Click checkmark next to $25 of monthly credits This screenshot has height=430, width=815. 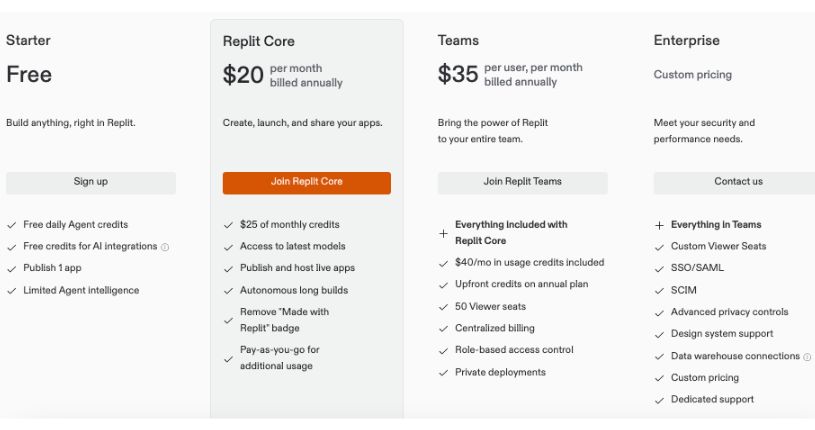(x=228, y=225)
